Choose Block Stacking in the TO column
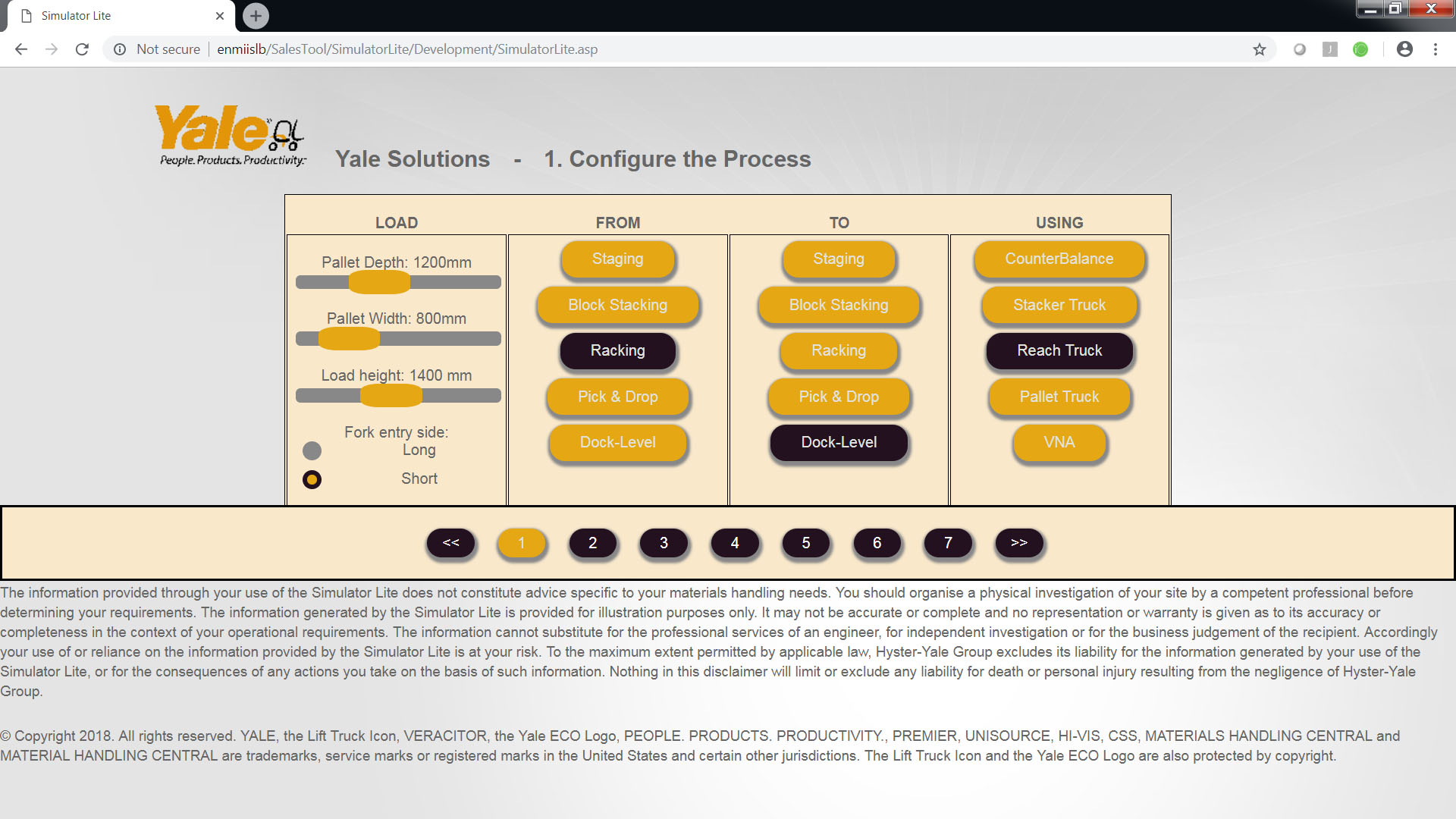The image size is (1456, 819). point(839,305)
